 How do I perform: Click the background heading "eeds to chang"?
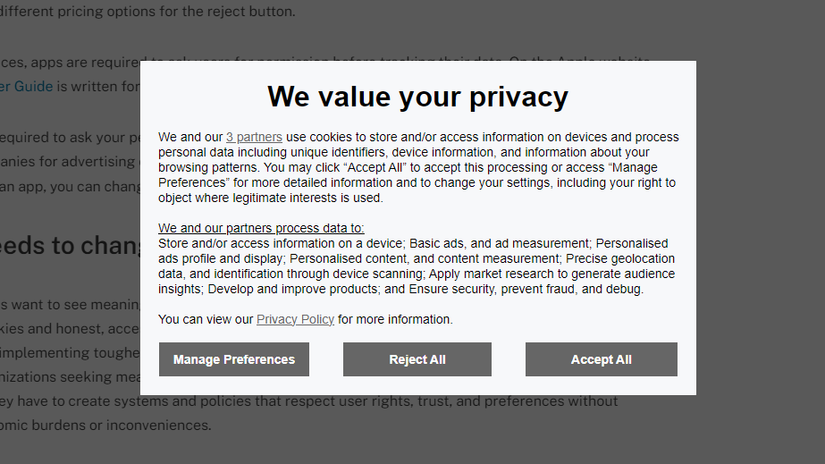tap(70, 246)
